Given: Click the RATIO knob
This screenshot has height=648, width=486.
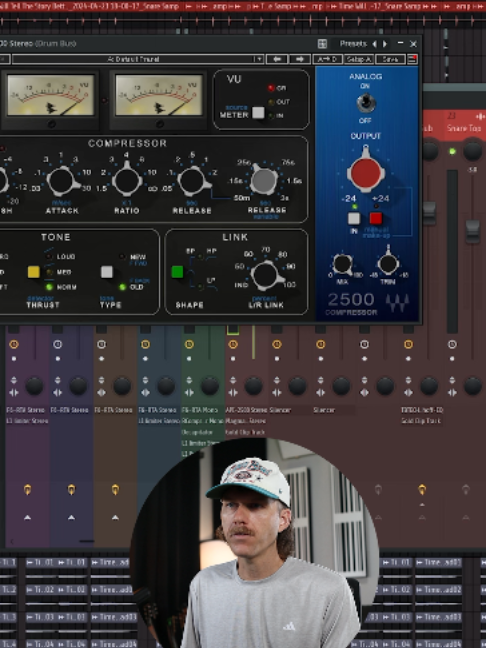Looking at the screenshot, I should (x=127, y=180).
